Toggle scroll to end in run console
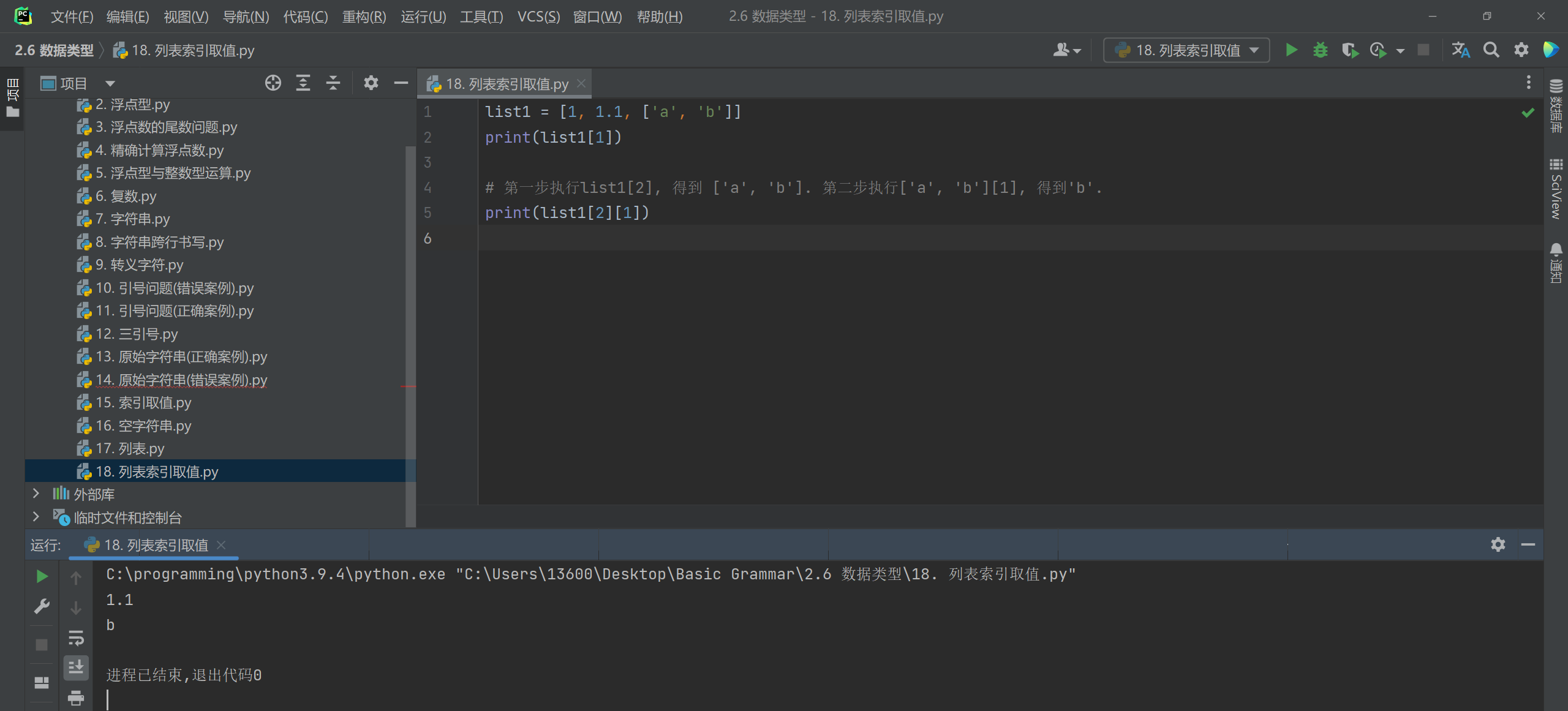 pyautogui.click(x=76, y=667)
